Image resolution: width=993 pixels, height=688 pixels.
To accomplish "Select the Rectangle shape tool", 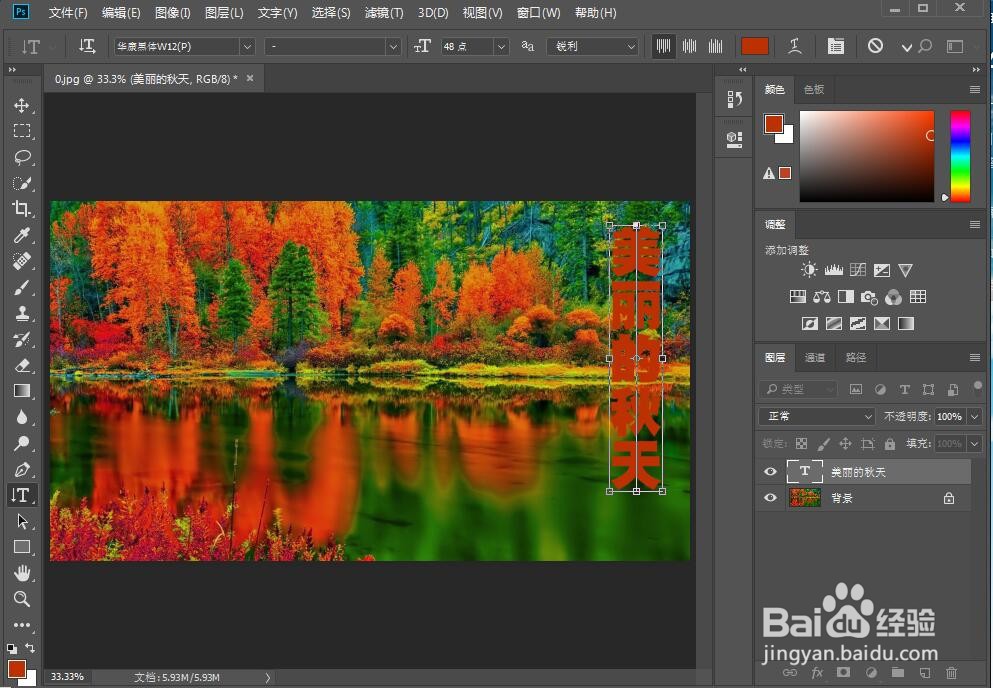I will tap(22, 547).
